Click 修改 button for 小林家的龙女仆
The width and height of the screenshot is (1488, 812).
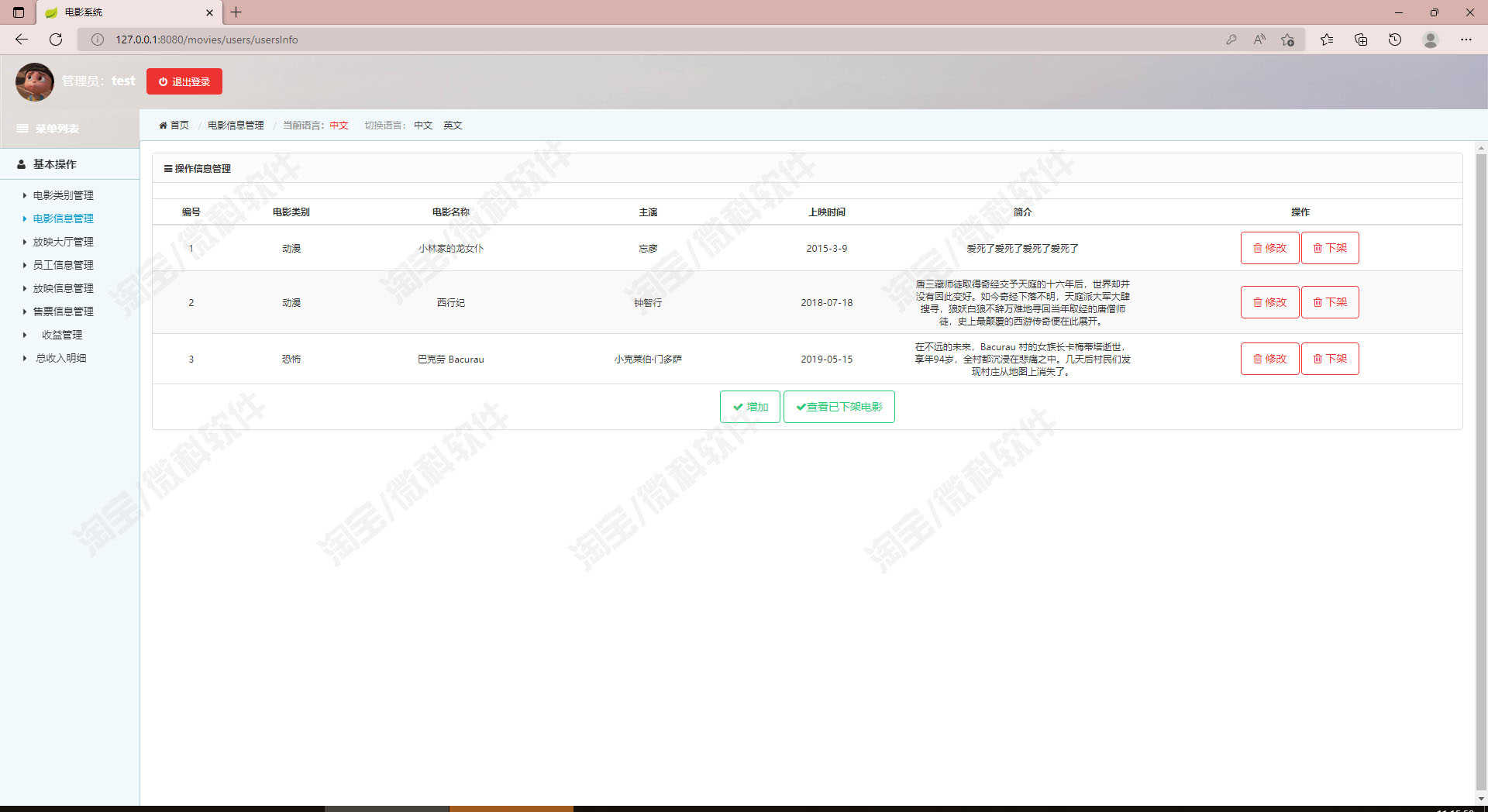pos(1269,248)
